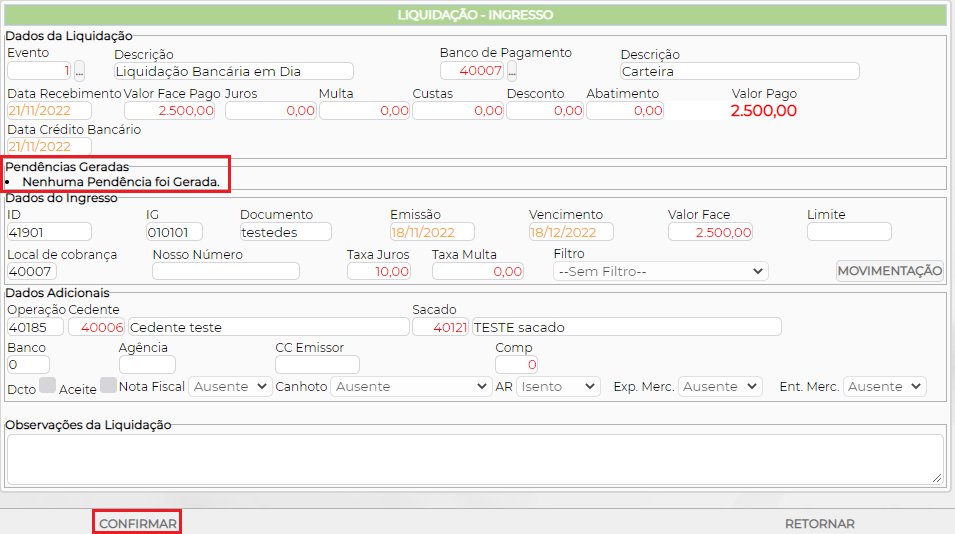The height and width of the screenshot is (534, 955).
Task: Click the Taxa Multa input field
Action: (x=478, y=271)
